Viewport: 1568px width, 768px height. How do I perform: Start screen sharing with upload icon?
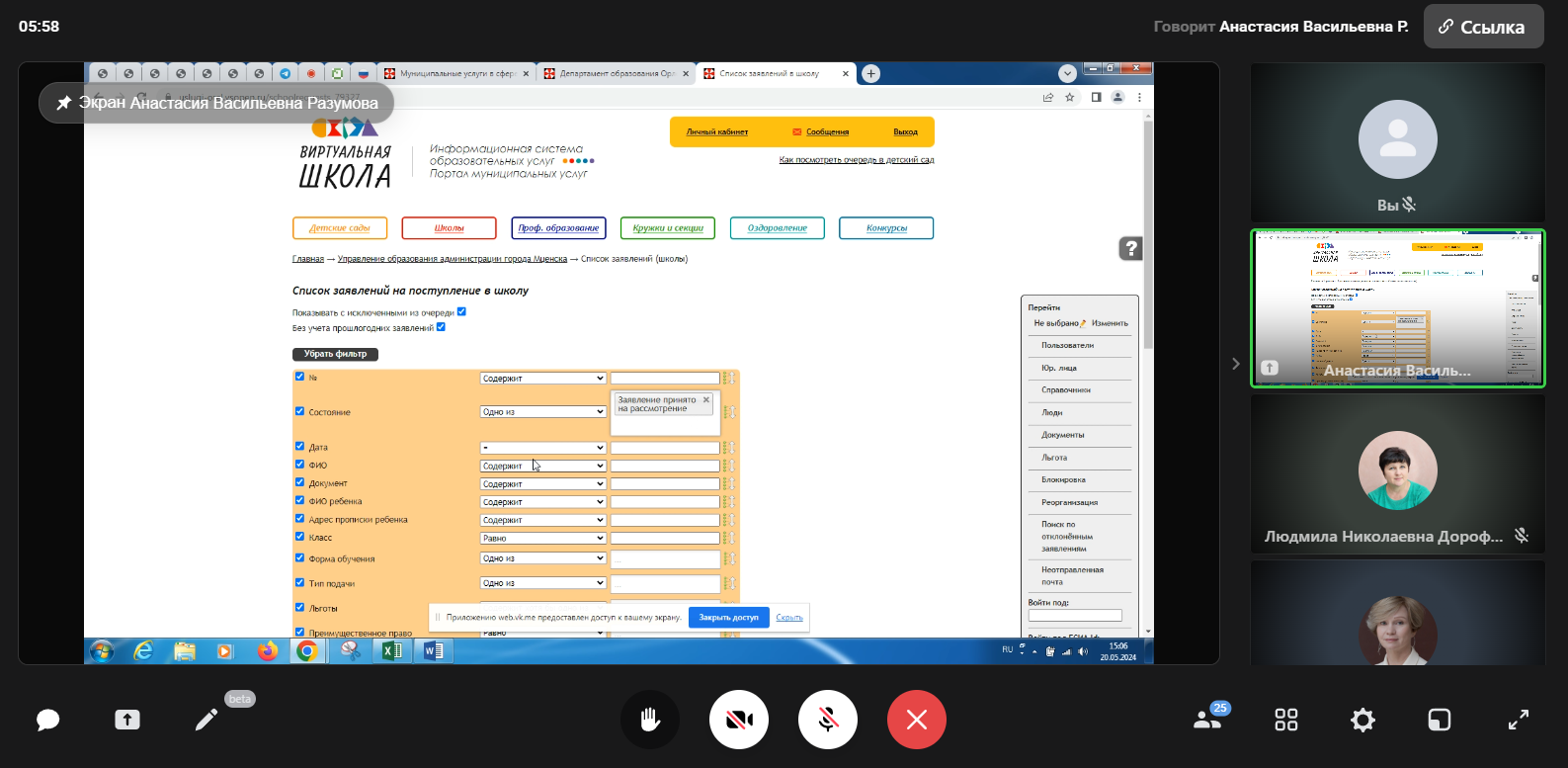pyautogui.click(x=127, y=720)
